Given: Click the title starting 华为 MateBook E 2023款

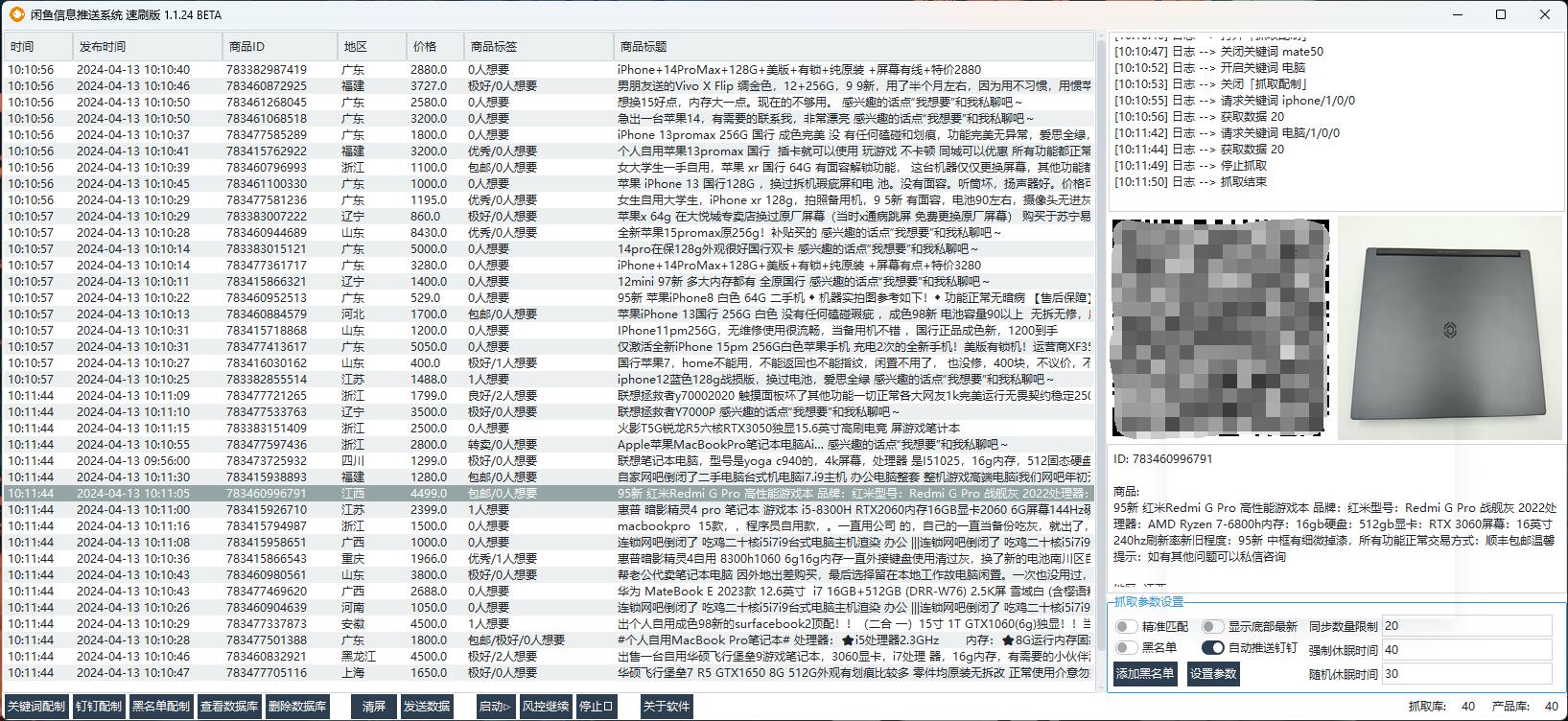Looking at the screenshot, I should (x=854, y=592).
